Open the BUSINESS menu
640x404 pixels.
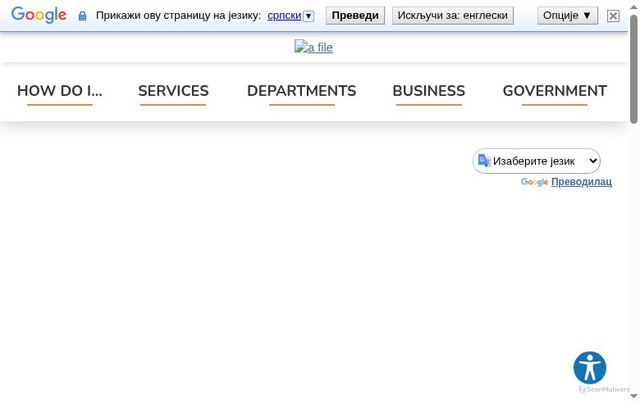(429, 91)
